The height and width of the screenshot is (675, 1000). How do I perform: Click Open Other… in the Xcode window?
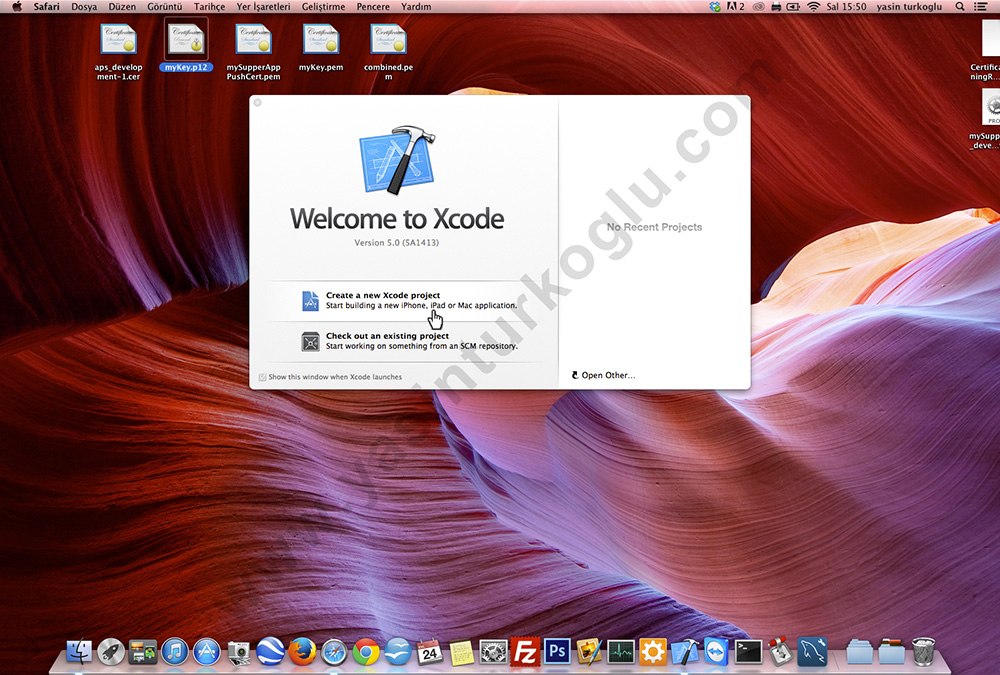point(603,375)
